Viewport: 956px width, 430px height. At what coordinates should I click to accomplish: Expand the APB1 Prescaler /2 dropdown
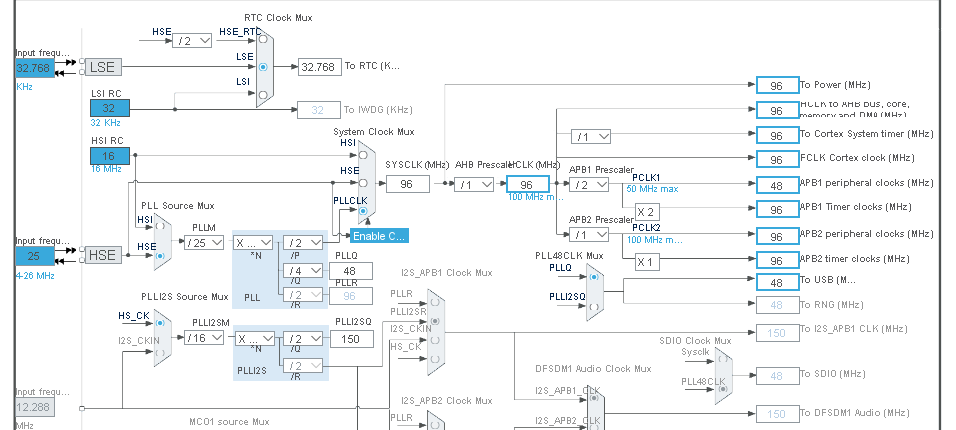pos(590,184)
